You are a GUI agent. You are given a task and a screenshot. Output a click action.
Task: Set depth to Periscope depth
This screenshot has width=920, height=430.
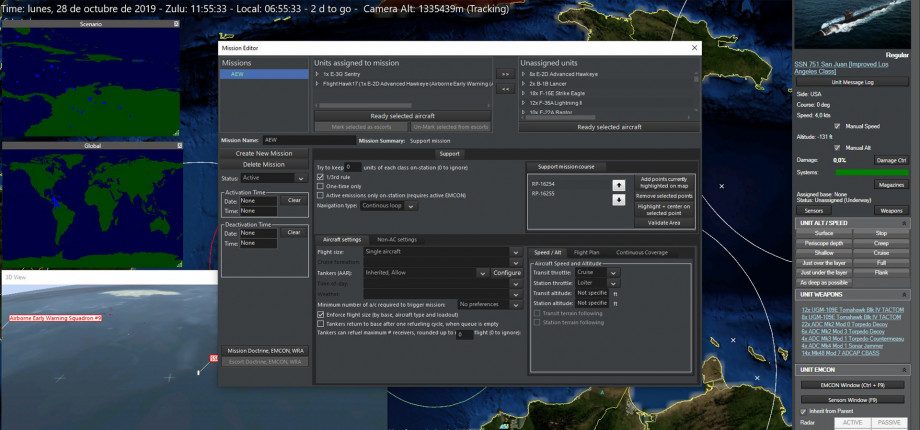click(x=824, y=243)
